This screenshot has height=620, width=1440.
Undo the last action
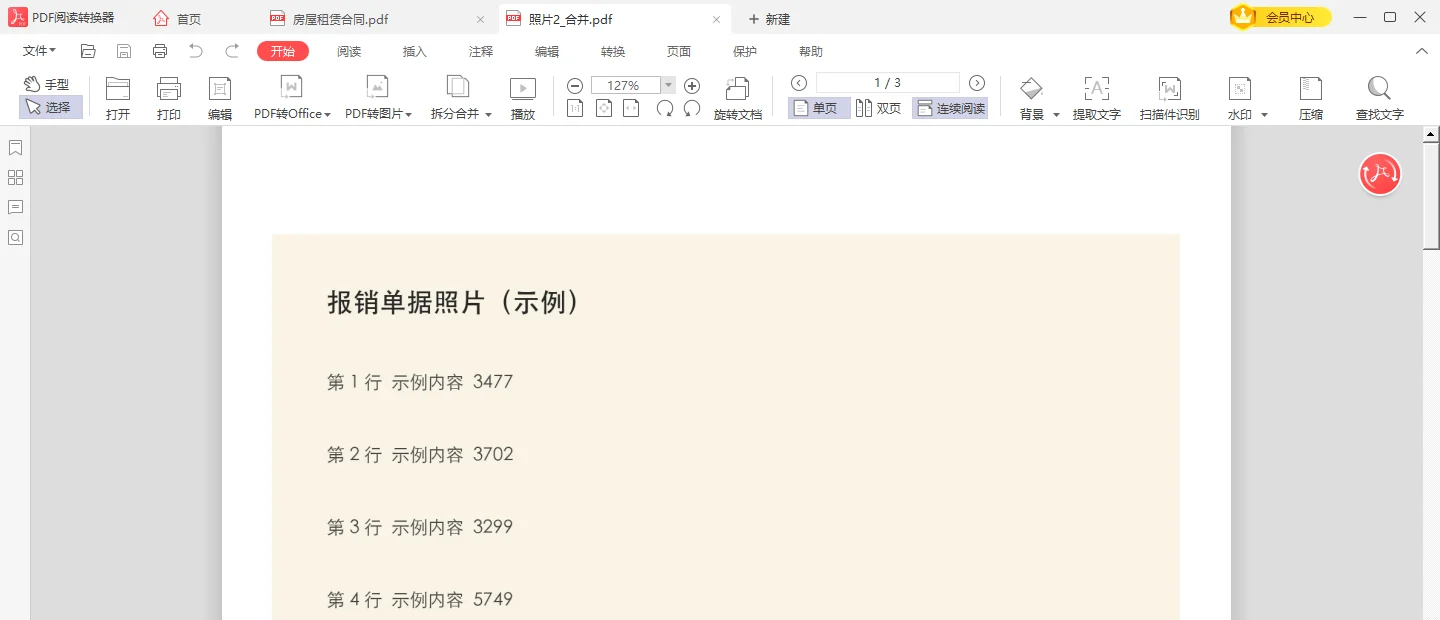[x=196, y=51]
